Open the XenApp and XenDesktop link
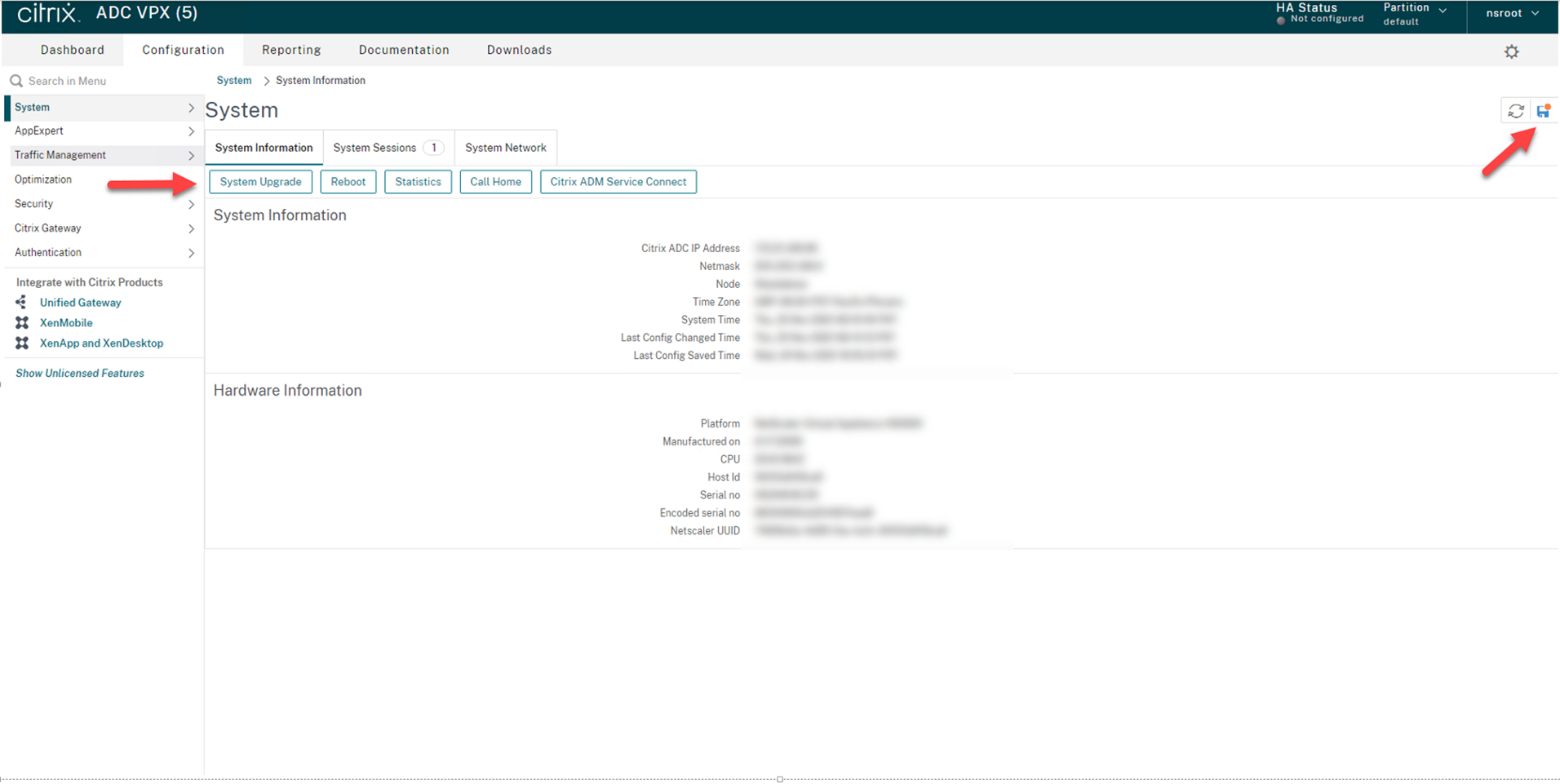The height and width of the screenshot is (784, 1560). coord(101,343)
